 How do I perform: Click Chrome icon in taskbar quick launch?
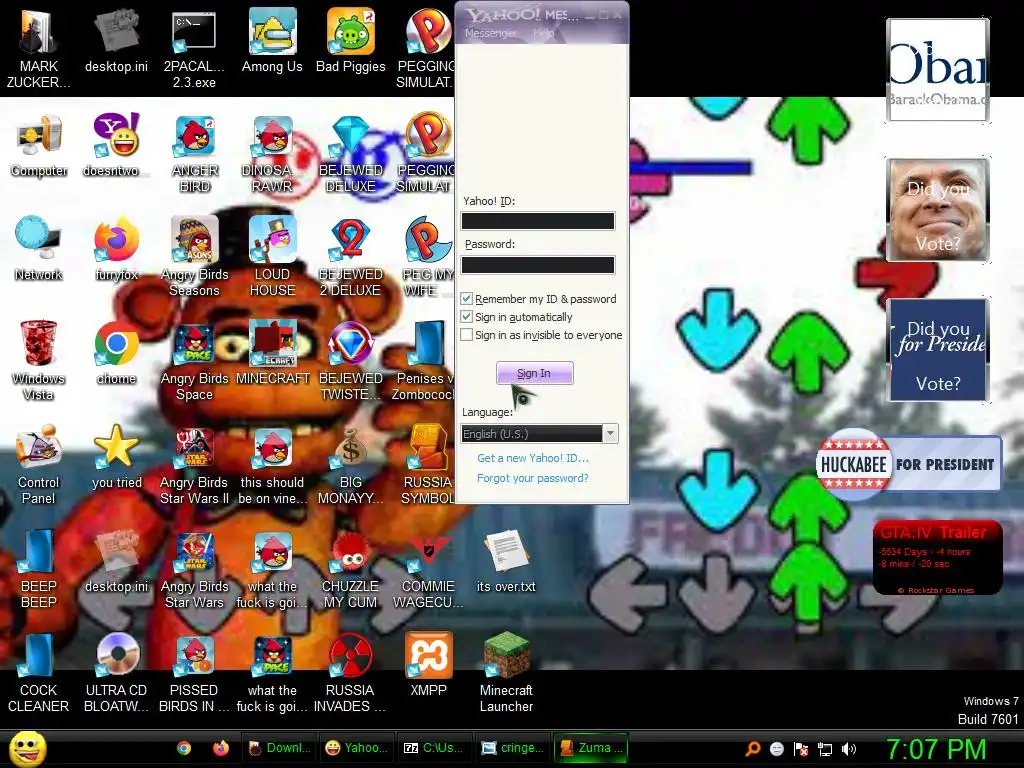(x=184, y=748)
